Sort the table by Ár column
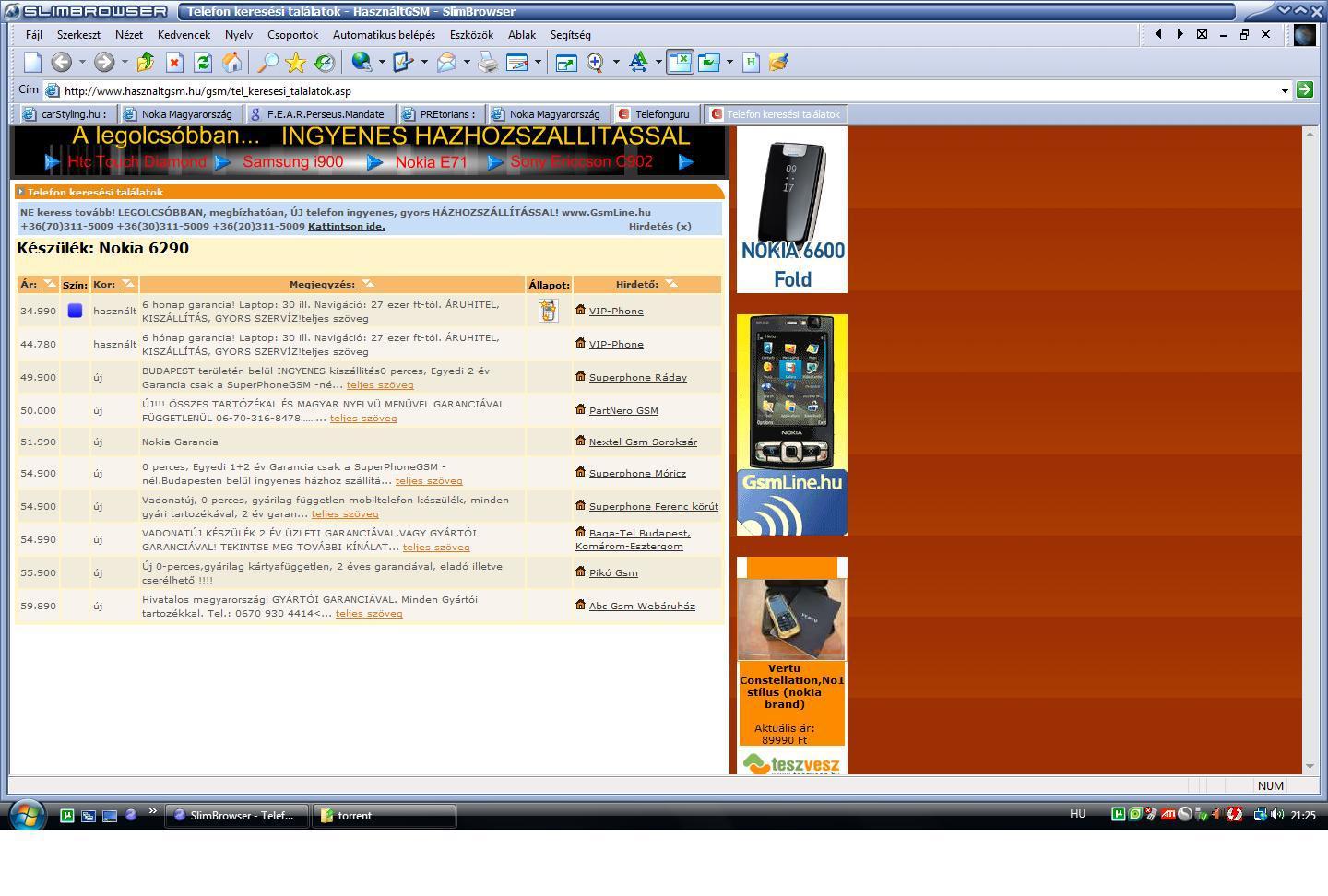This screenshot has height=896, width=1328. [x=38, y=284]
